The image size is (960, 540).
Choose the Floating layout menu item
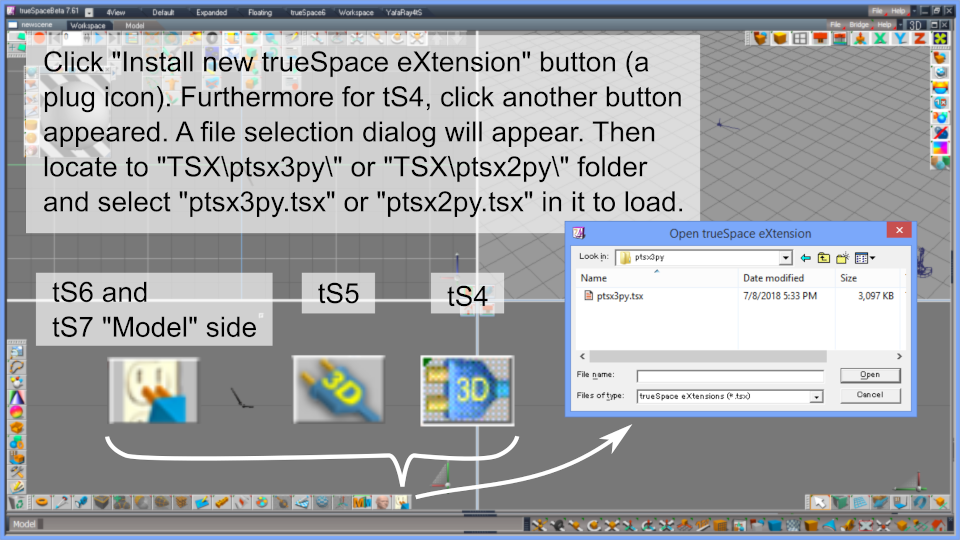coord(260,12)
